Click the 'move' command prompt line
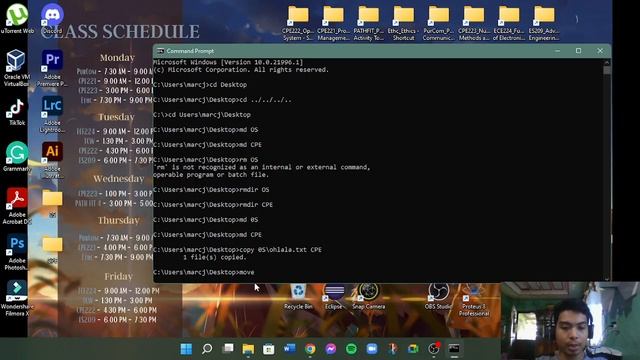640x360 pixels. tap(204, 272)
